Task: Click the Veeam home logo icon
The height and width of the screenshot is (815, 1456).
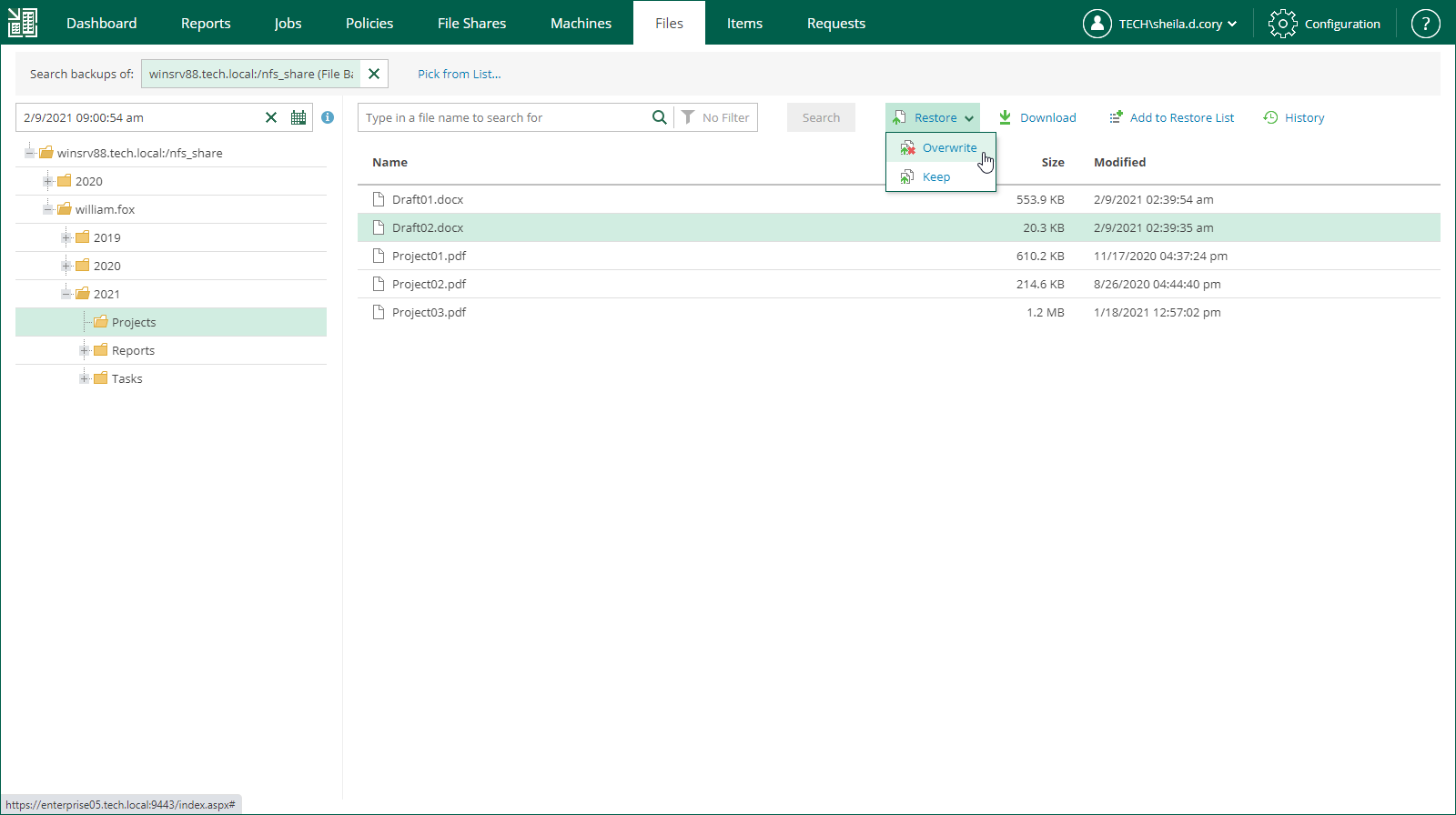Action: tap(23, 23)
